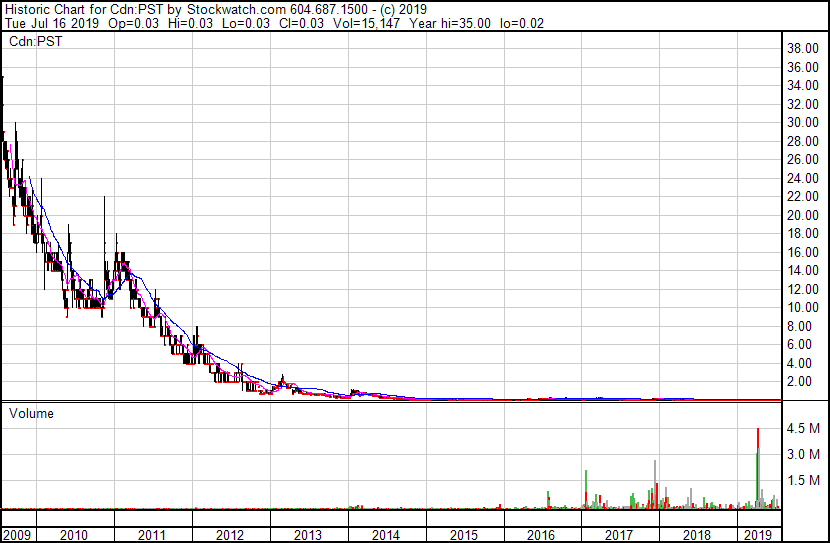This screenshot has width=830, height=543.
Task: Click the 32.00 price axis label
Action: click(803, 104)
